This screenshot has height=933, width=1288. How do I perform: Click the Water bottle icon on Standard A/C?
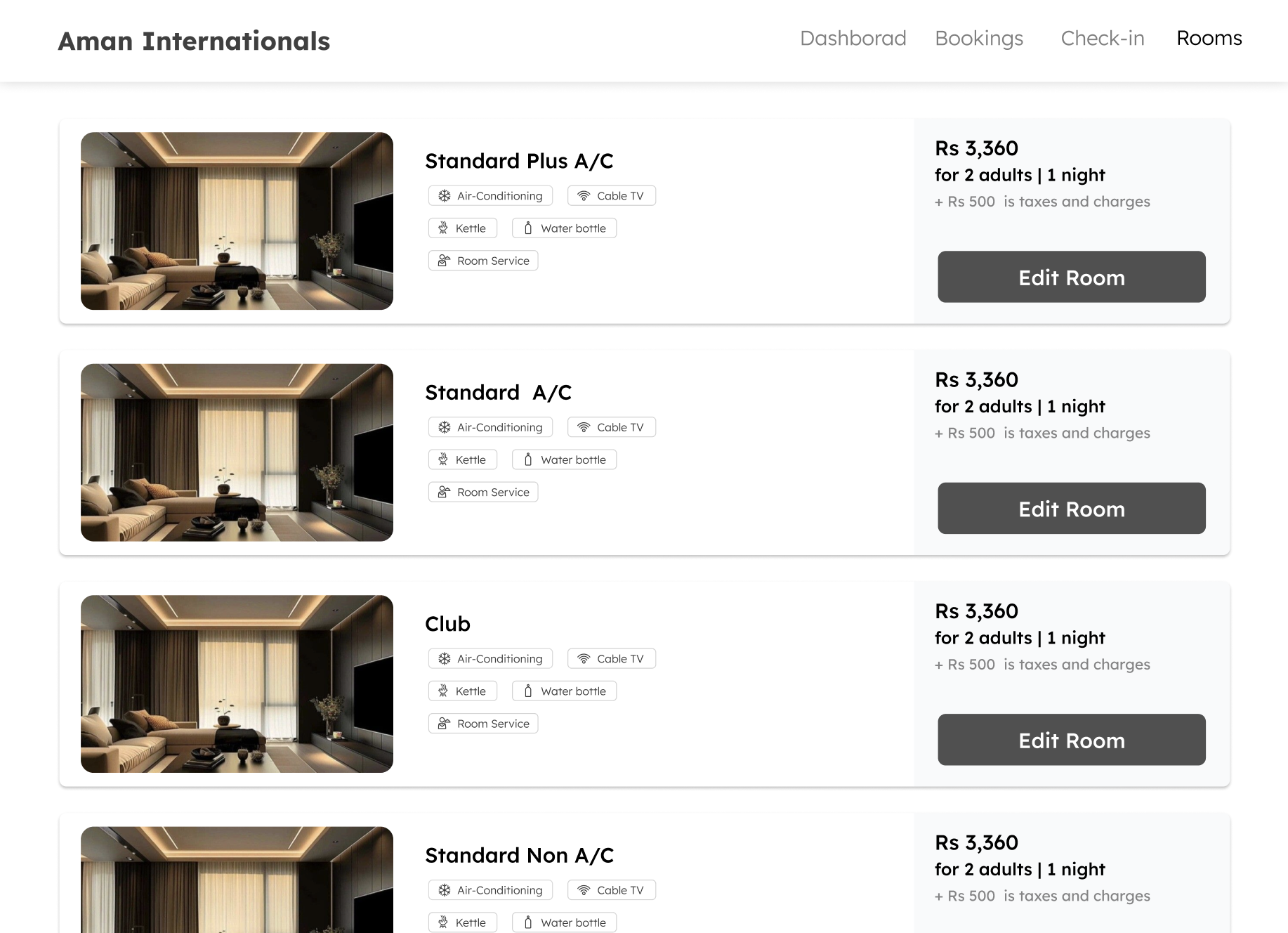(528, 460)
